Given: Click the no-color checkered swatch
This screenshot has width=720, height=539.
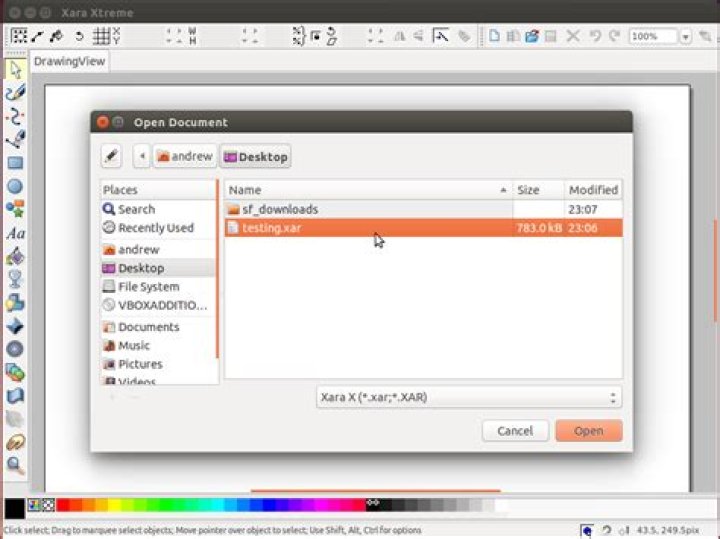Looking at the screenshot, I should point(49,505).
